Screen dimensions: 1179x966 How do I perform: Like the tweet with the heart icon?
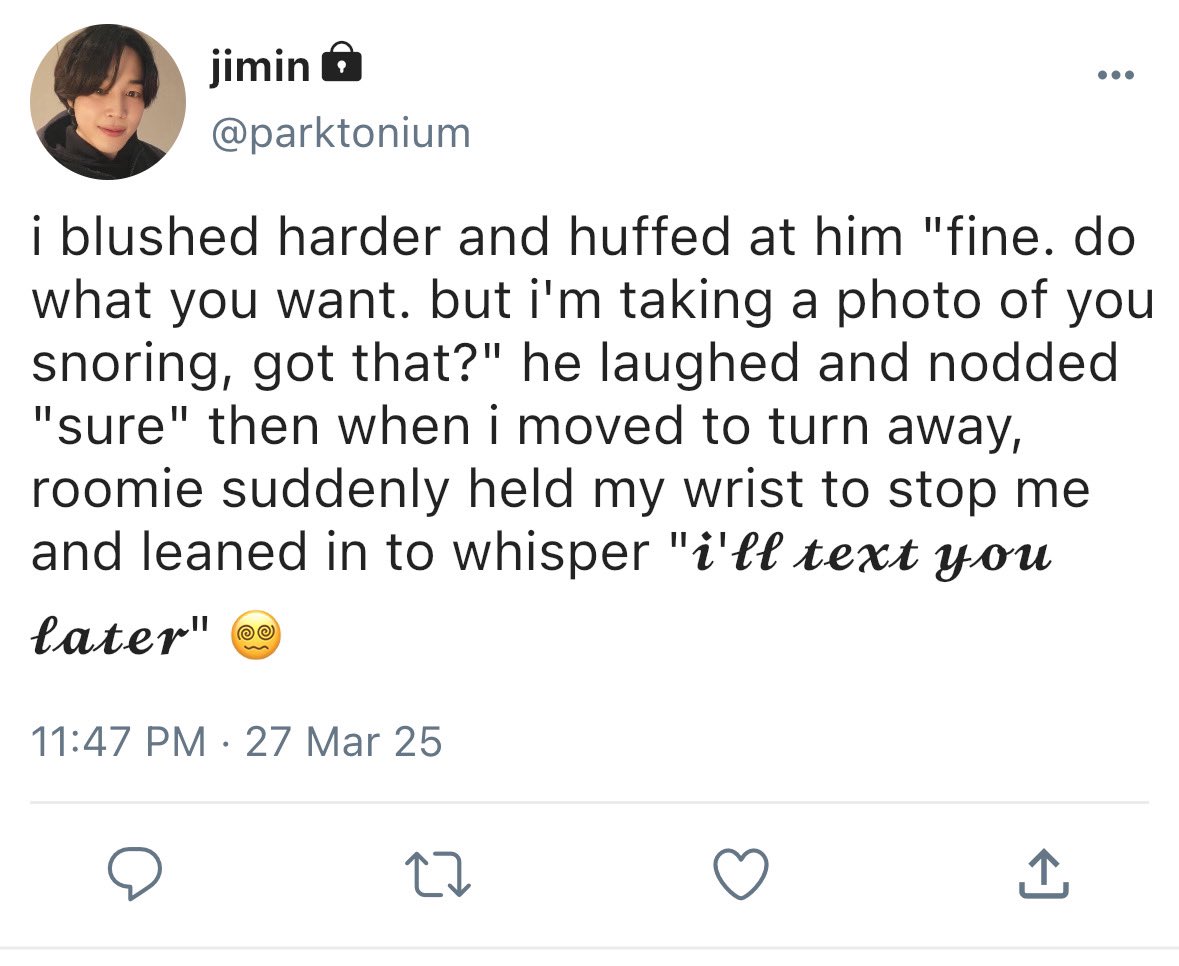point(741,874)
